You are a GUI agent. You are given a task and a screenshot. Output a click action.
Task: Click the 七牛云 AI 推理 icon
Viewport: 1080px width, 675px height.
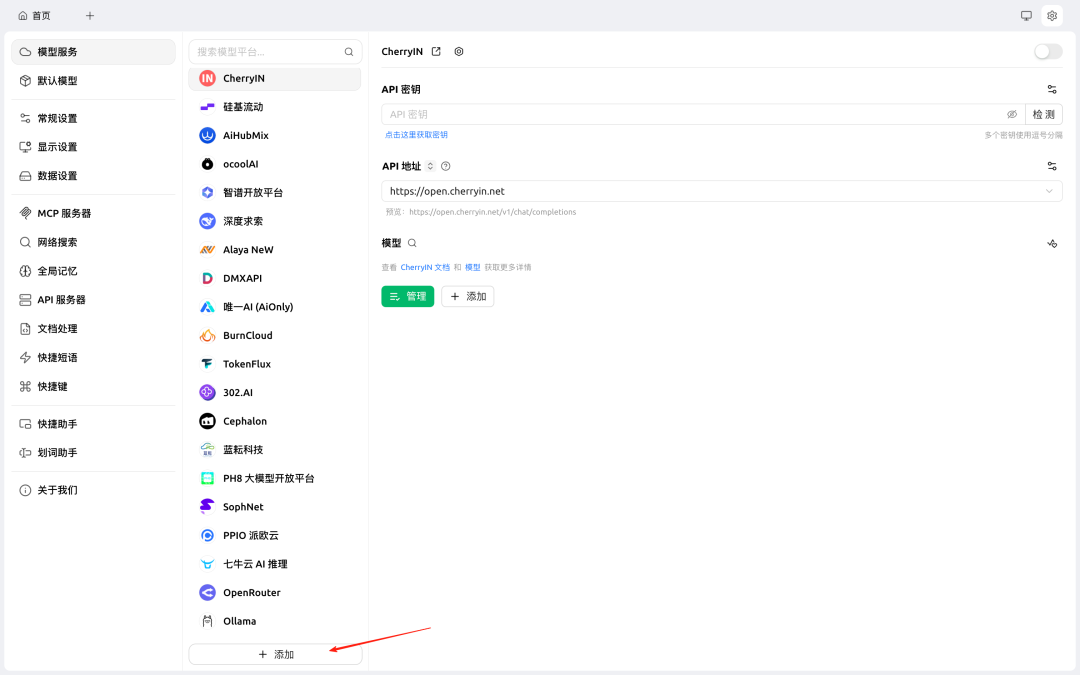(x=207, y=564)
